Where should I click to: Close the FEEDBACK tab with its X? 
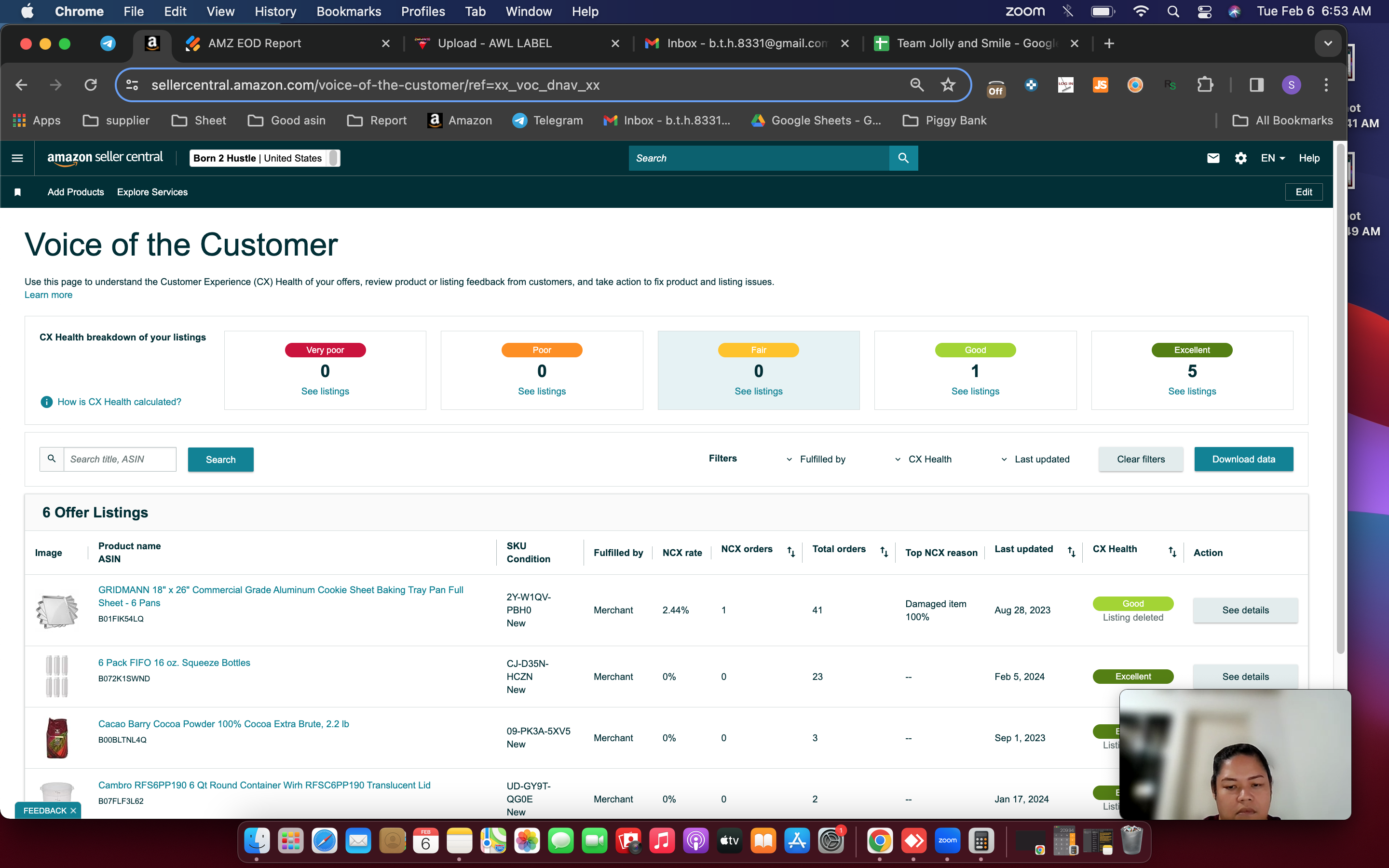point(73,811)
